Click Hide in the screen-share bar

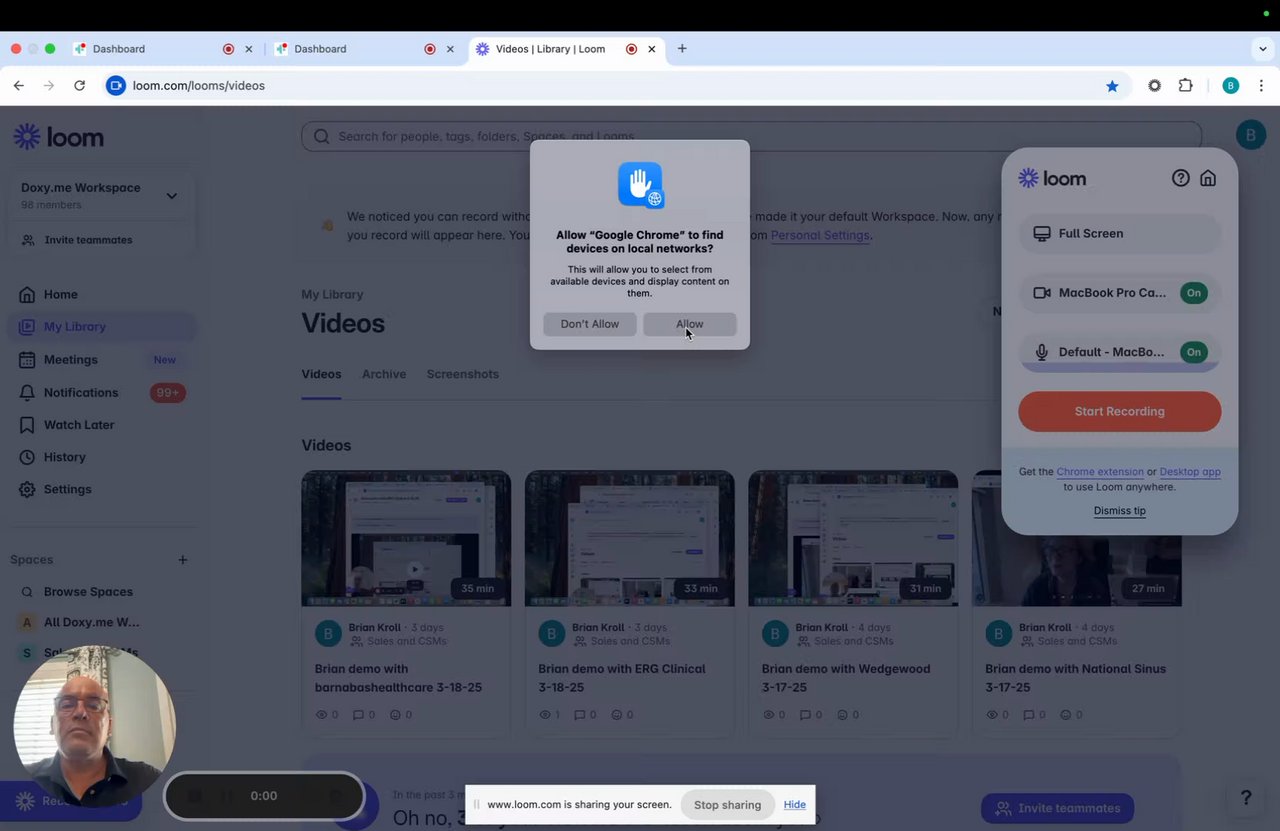pos(795,805)
